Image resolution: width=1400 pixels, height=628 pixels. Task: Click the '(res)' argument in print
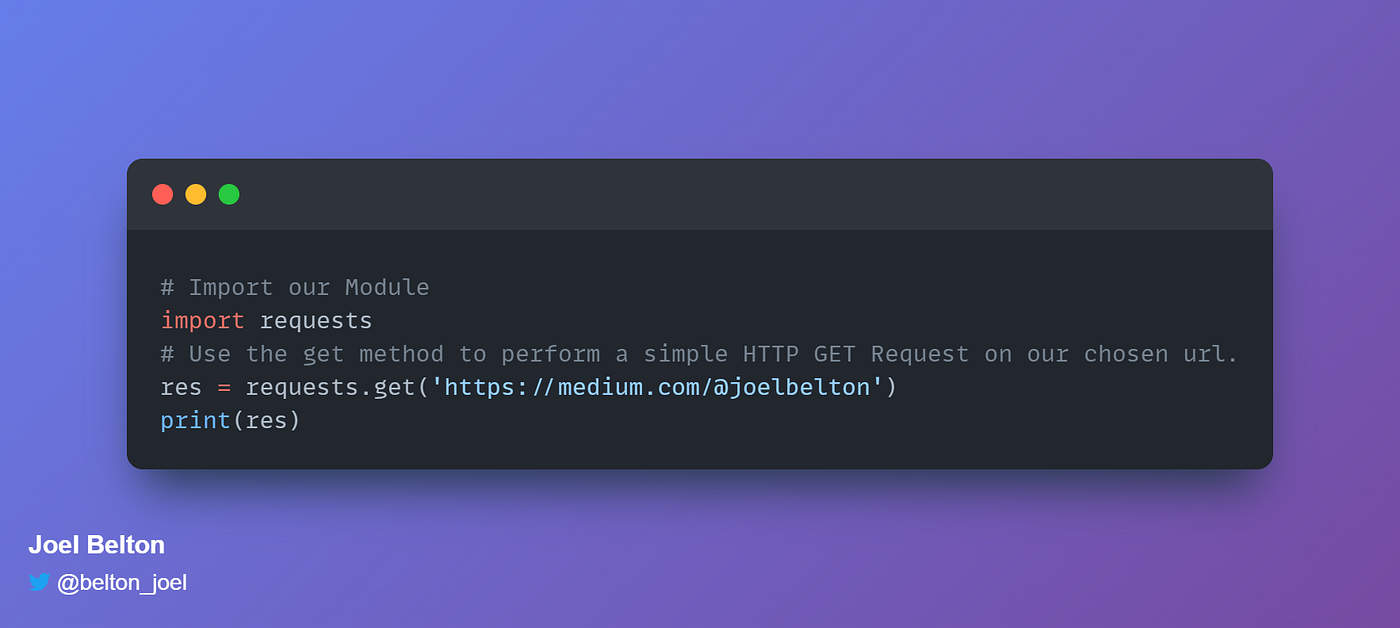(x=266, y=420)
